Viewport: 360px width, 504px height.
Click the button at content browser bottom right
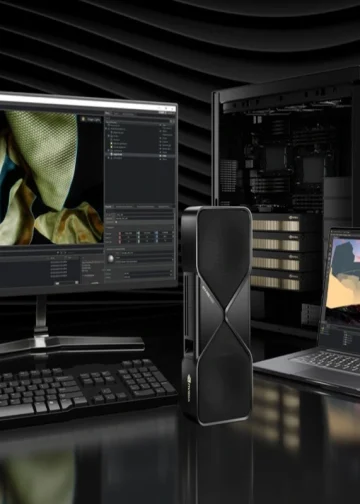(x=95, y=283)
